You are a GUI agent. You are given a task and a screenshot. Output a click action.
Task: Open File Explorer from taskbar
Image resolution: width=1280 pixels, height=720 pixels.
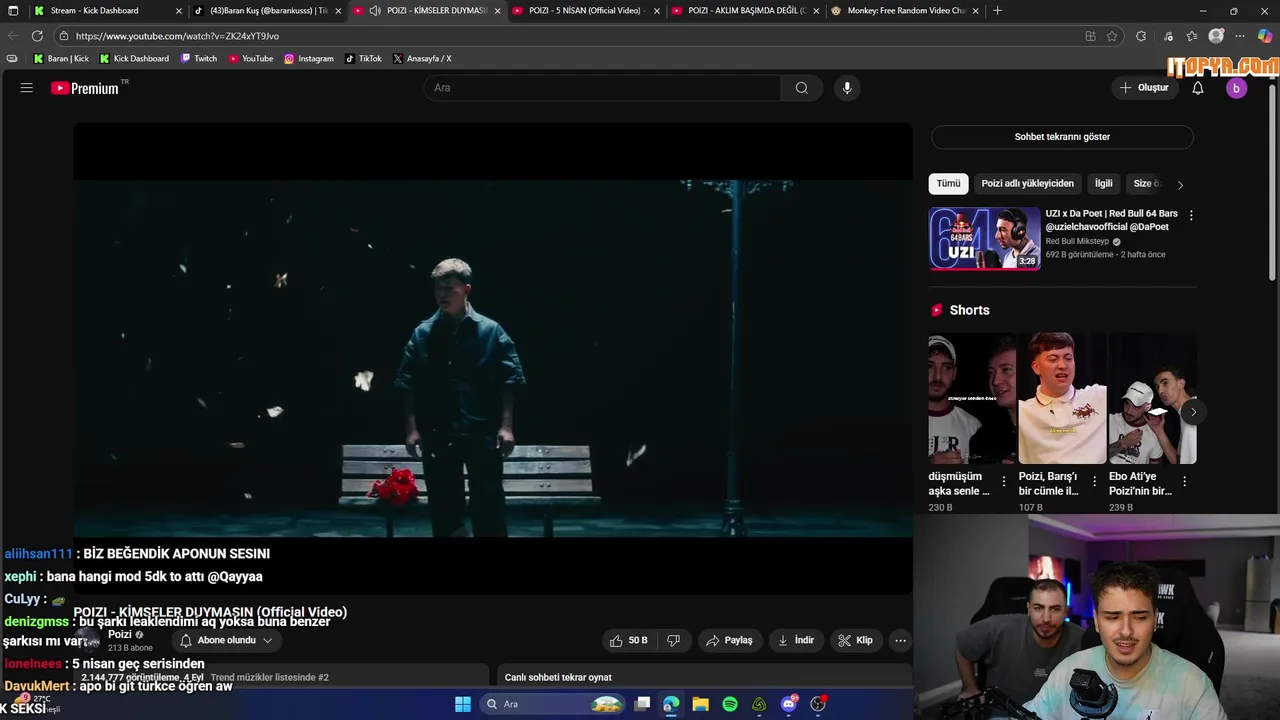[701, 704]
